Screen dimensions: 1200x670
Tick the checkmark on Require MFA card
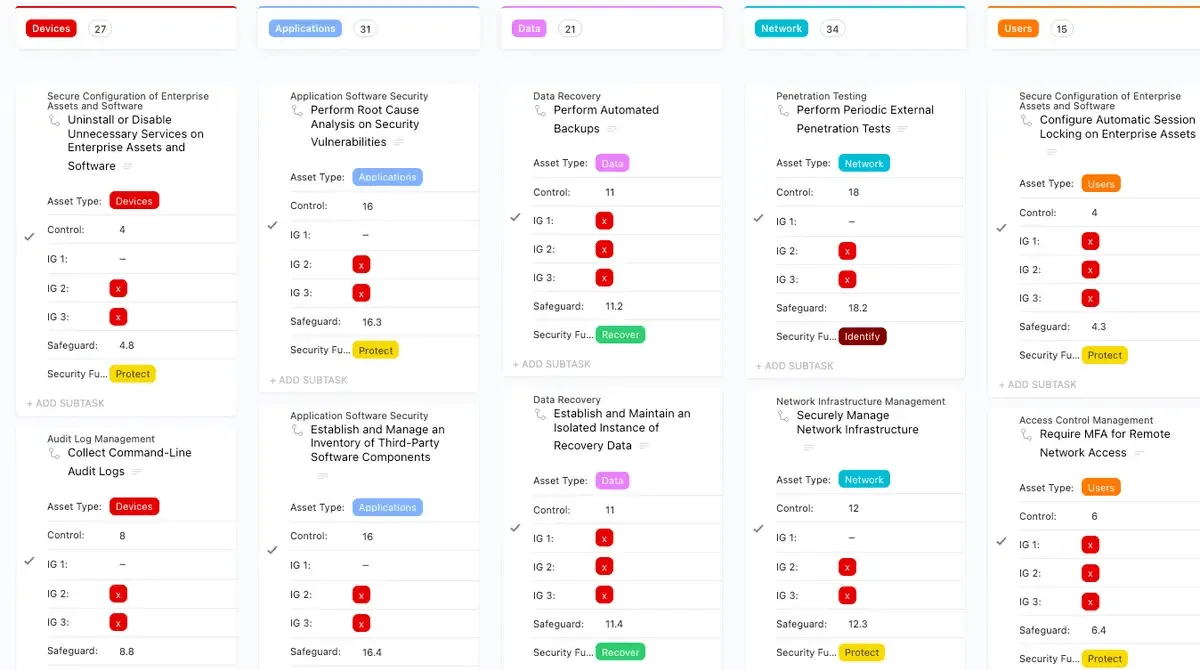tap(1002, 541)
